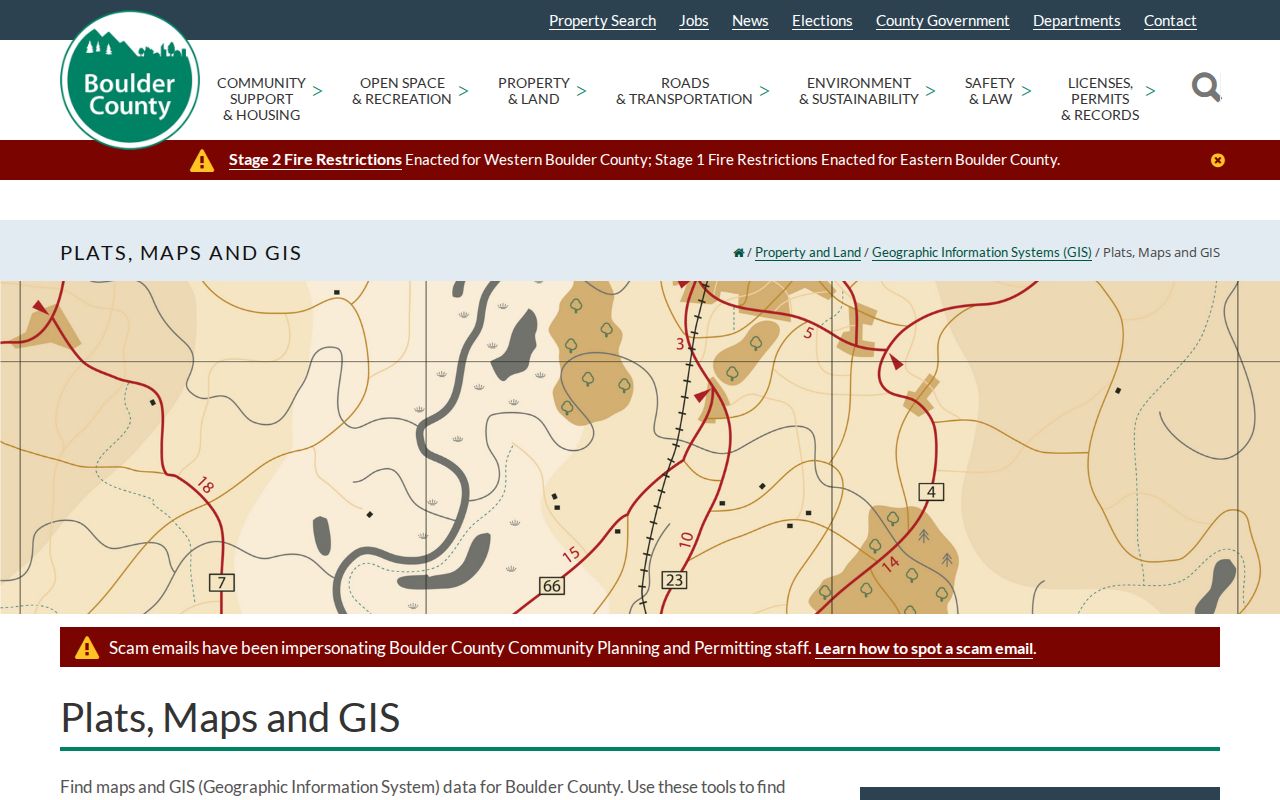
Task: Expand Property & Land chevron
Action: pyautogui.click(x=581, y=91)
